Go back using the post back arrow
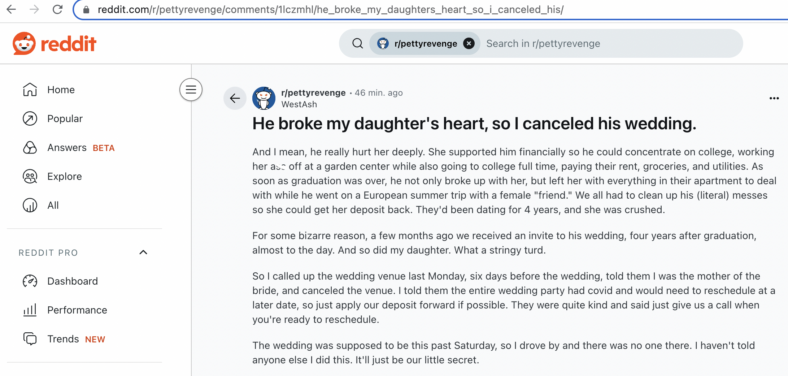788x376 pixels. point(235,99)
